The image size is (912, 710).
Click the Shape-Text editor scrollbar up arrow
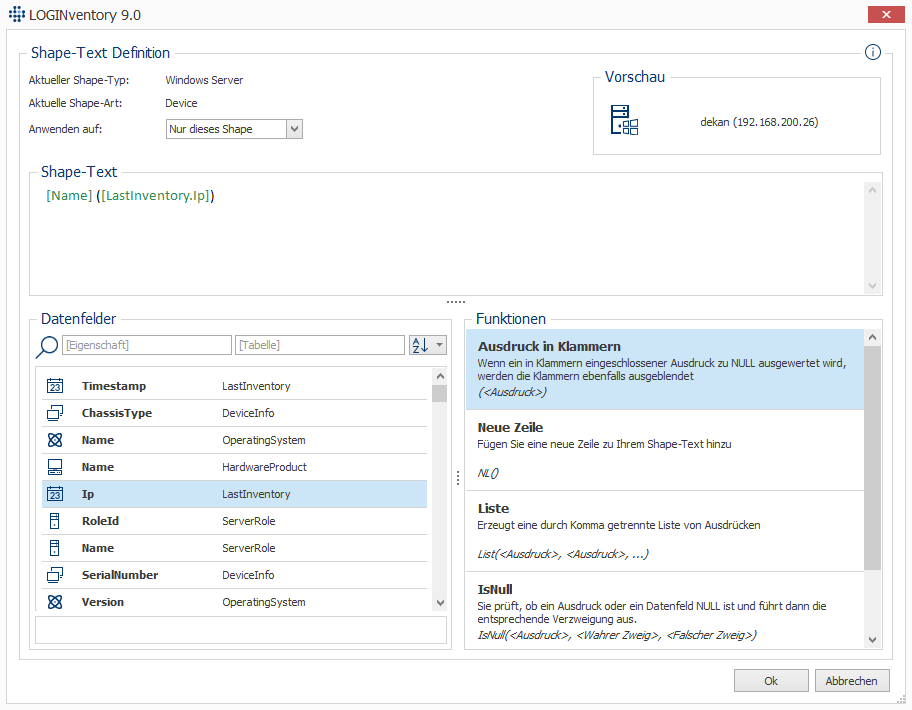point(872,190)
